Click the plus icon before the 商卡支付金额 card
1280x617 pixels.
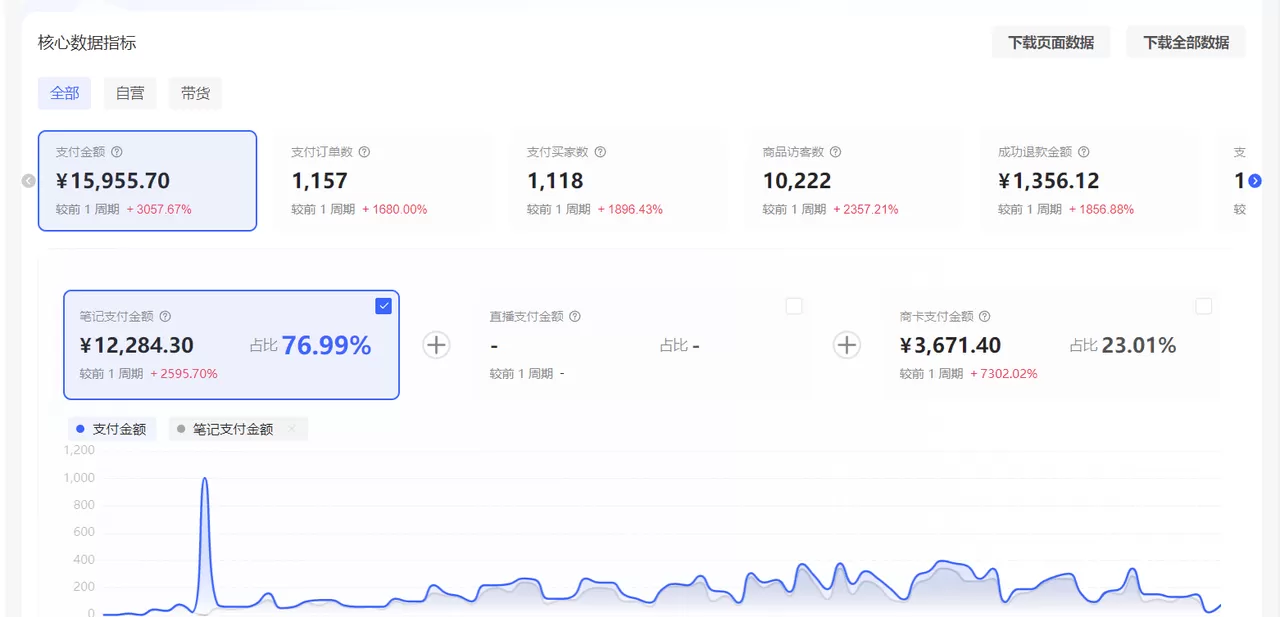point(847,345)
